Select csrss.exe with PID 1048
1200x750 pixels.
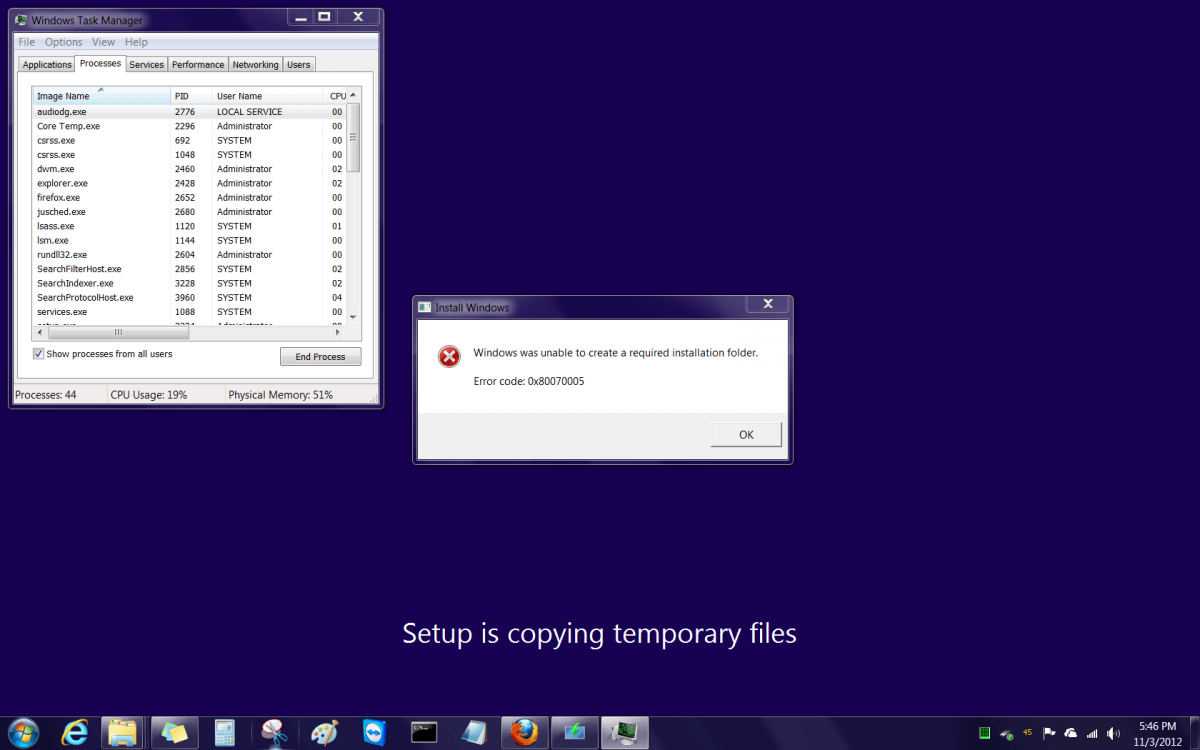(190, 155)
